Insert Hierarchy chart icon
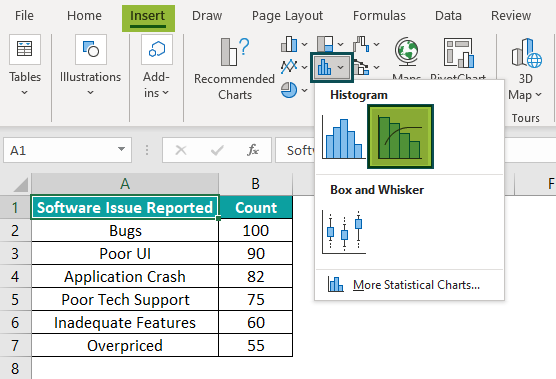 (325, 44)
